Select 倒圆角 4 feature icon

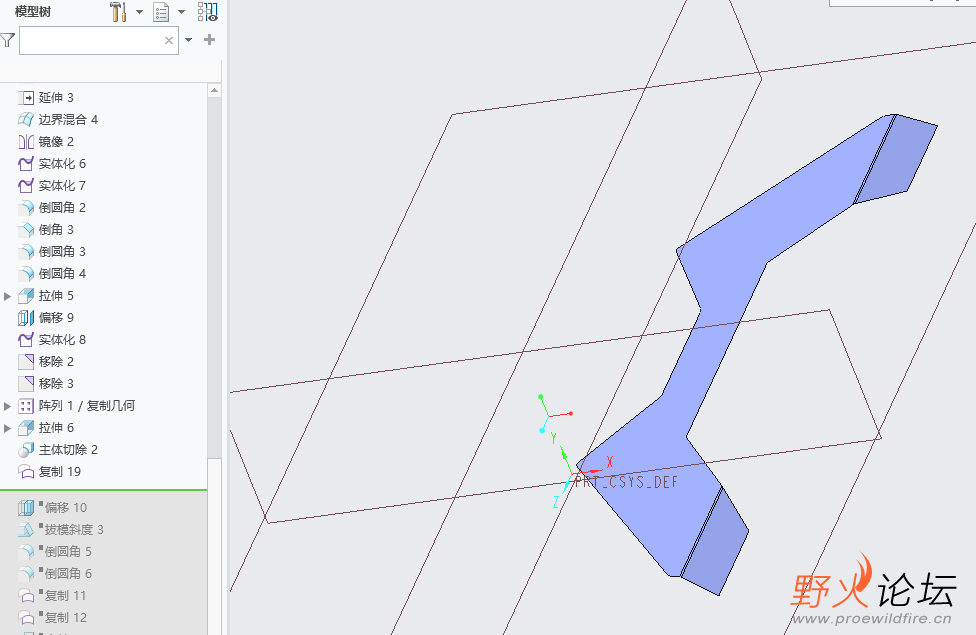pos(26,273)
